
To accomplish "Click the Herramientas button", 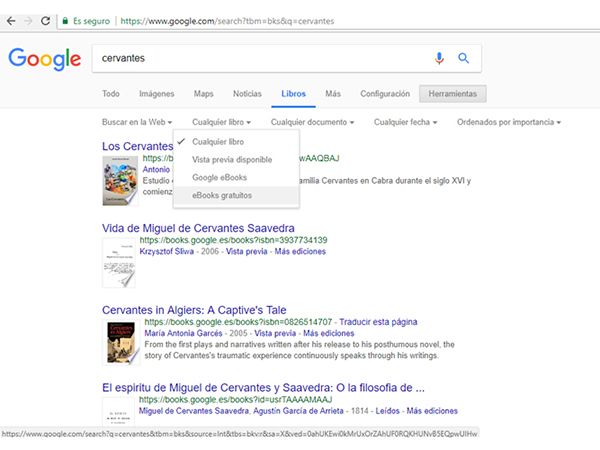I will [453, 94].
